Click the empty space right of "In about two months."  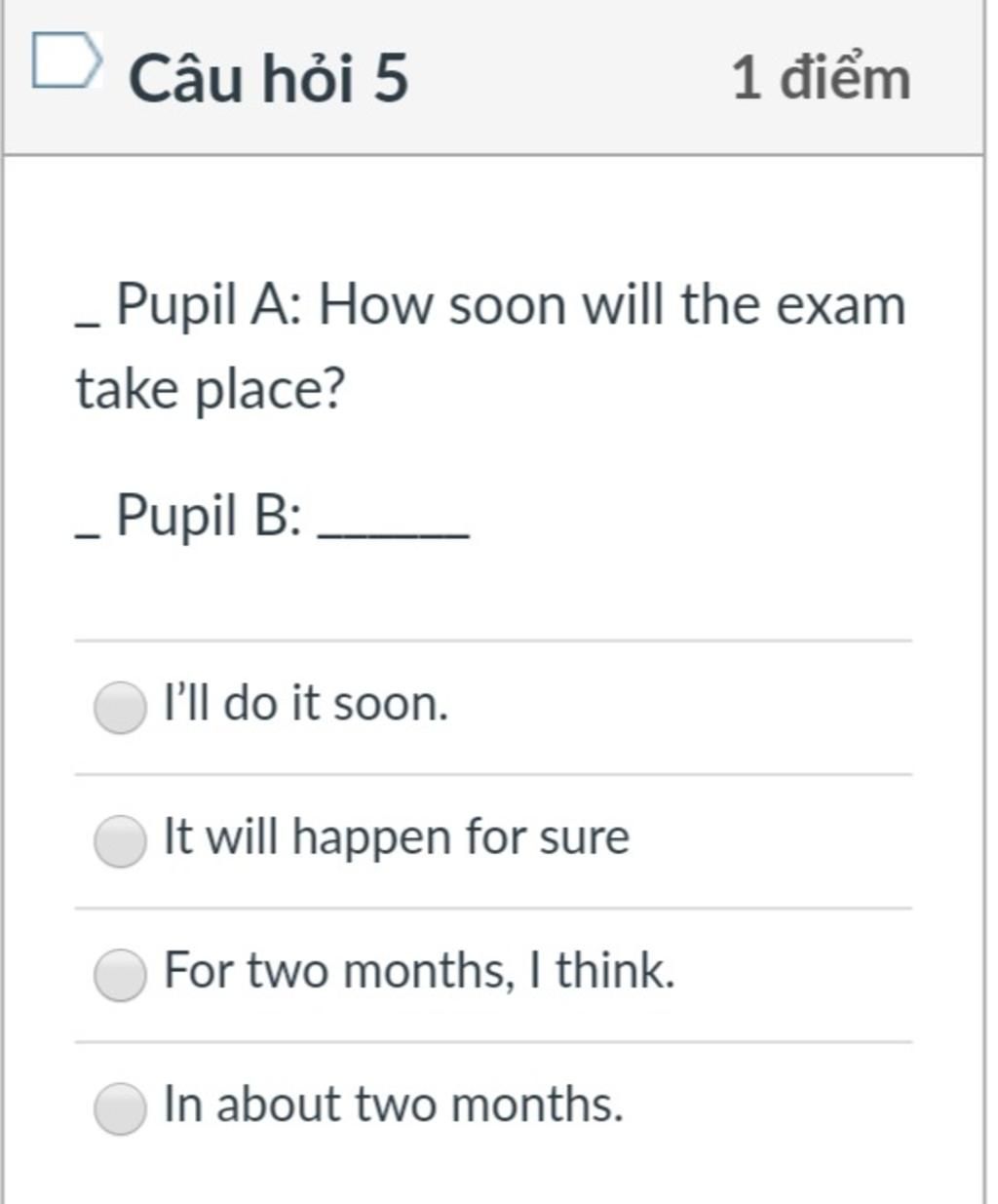coord(768,1107)
